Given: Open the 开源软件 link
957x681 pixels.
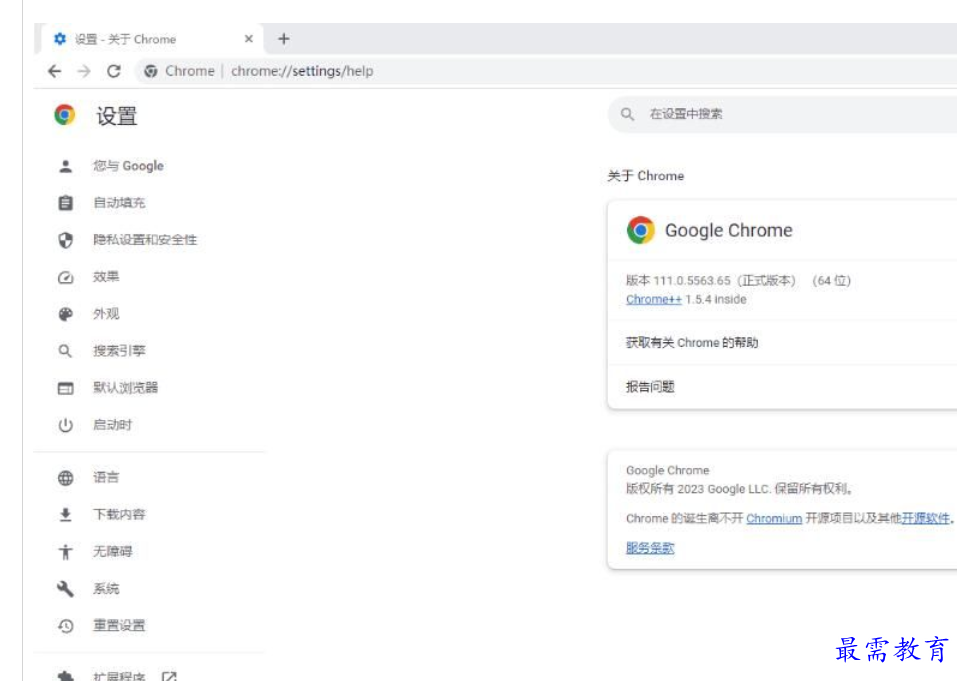Looking at the screenshot, I should (925, 518).
